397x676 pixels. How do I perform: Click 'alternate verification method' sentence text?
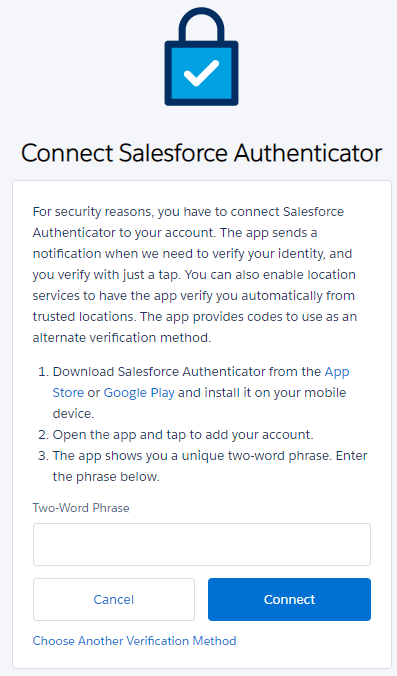pos(122,338)
